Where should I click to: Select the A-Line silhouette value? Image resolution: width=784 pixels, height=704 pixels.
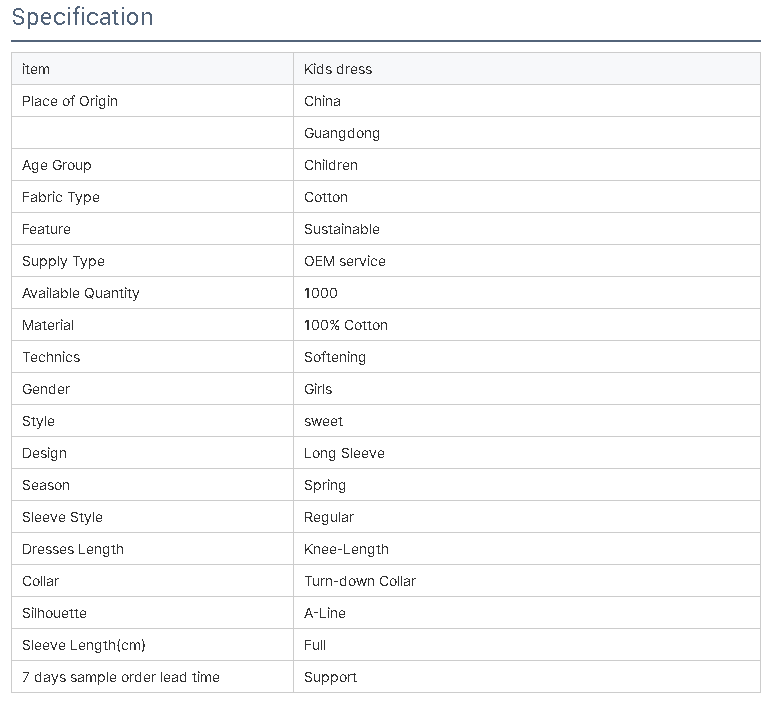325,613
